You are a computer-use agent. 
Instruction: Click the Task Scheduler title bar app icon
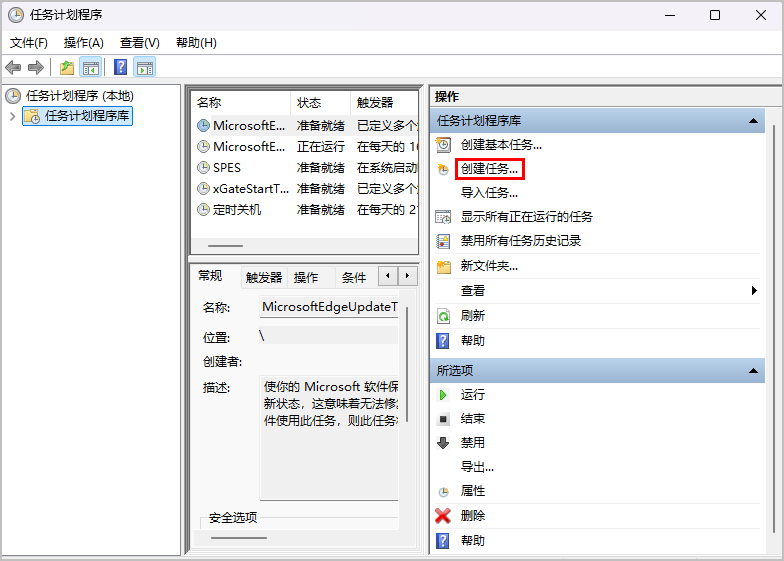[16, 15]
